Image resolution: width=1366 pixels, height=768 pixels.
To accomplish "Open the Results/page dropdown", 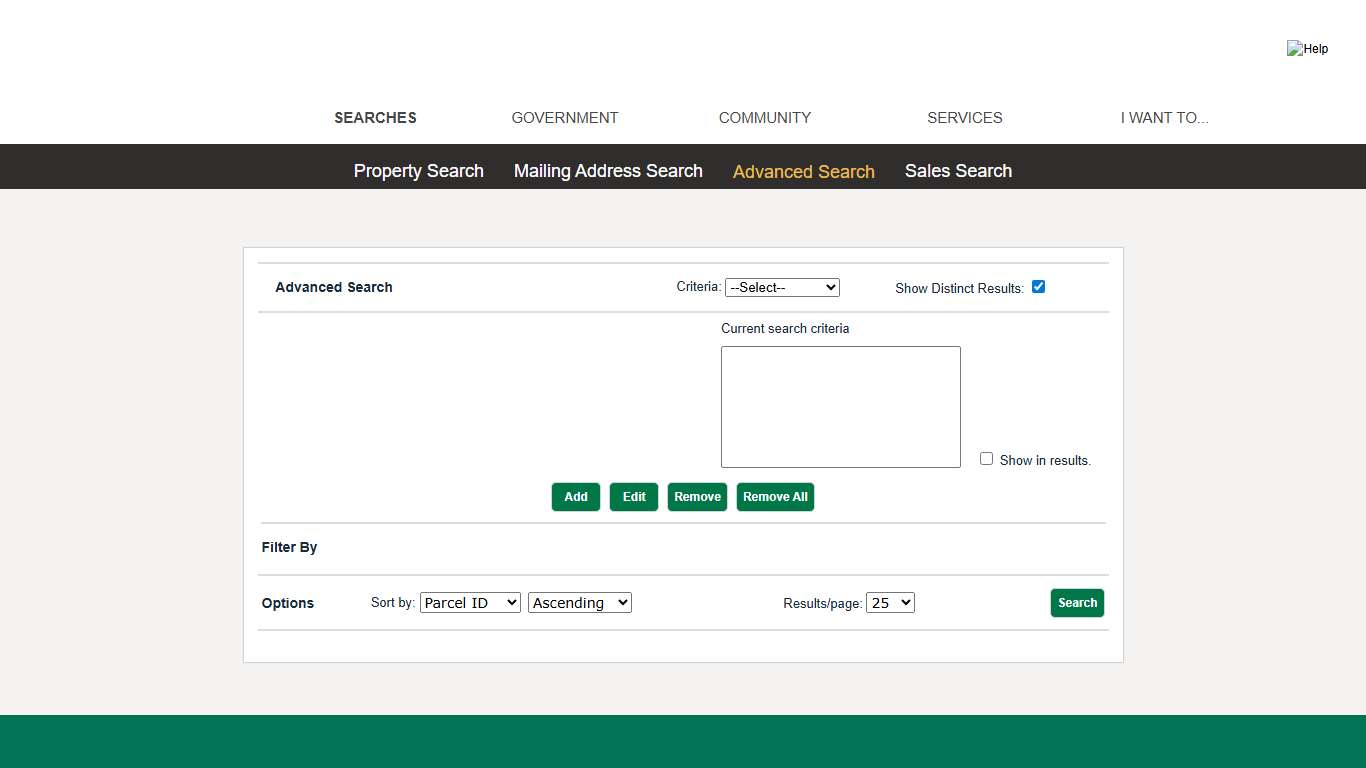I will (x=890, y=602).
